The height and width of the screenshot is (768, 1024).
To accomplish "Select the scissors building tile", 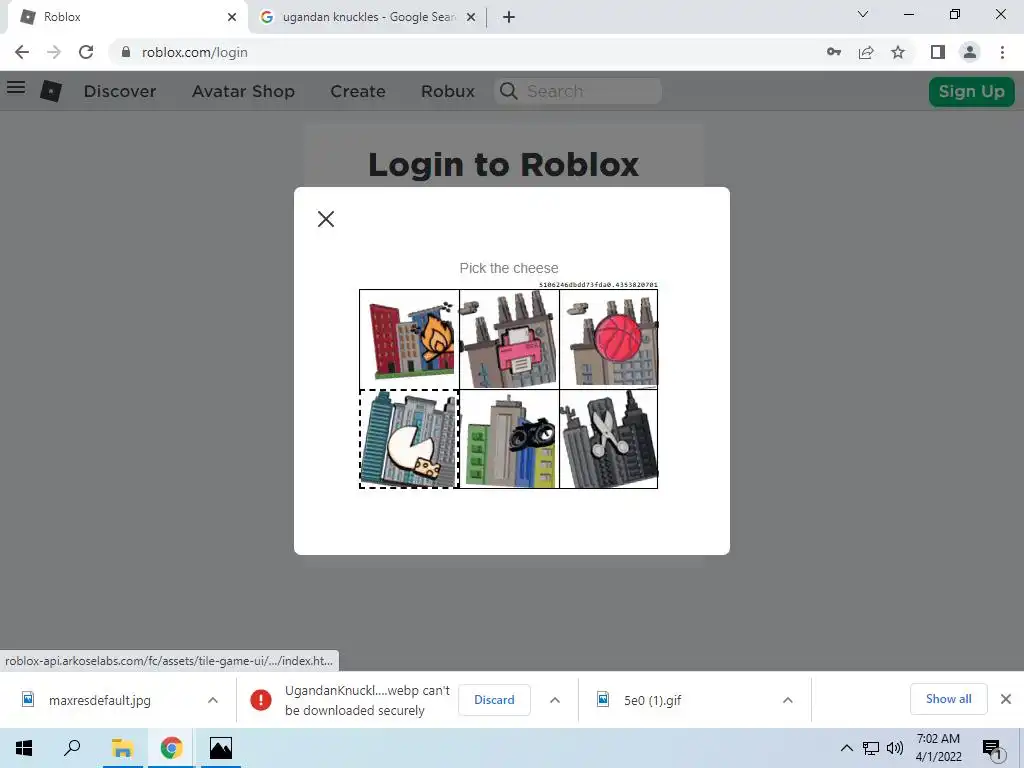I will 609,439.
